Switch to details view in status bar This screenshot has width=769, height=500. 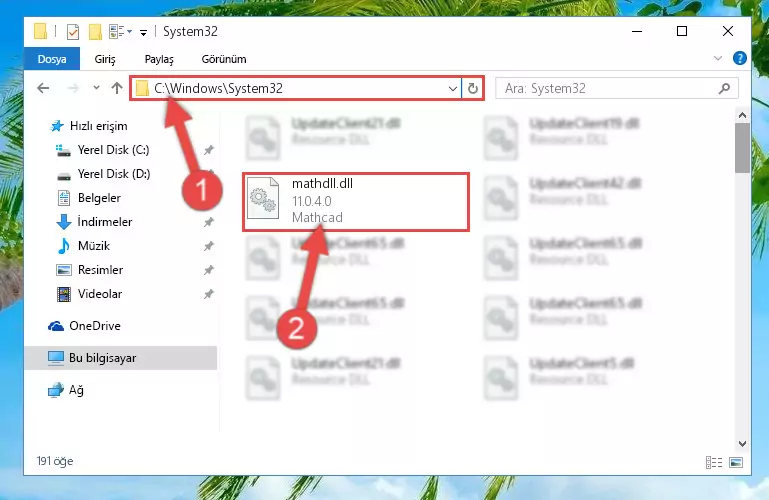(x=714, y=462)
